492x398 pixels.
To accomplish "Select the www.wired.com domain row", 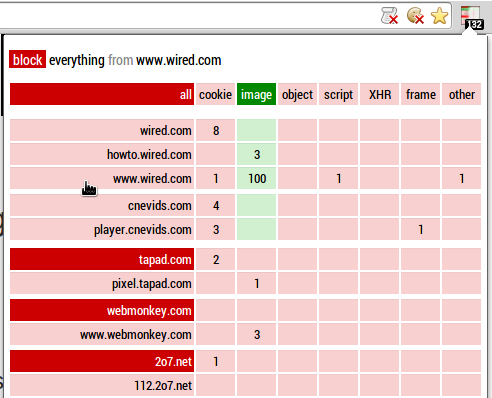I will 102,178.
